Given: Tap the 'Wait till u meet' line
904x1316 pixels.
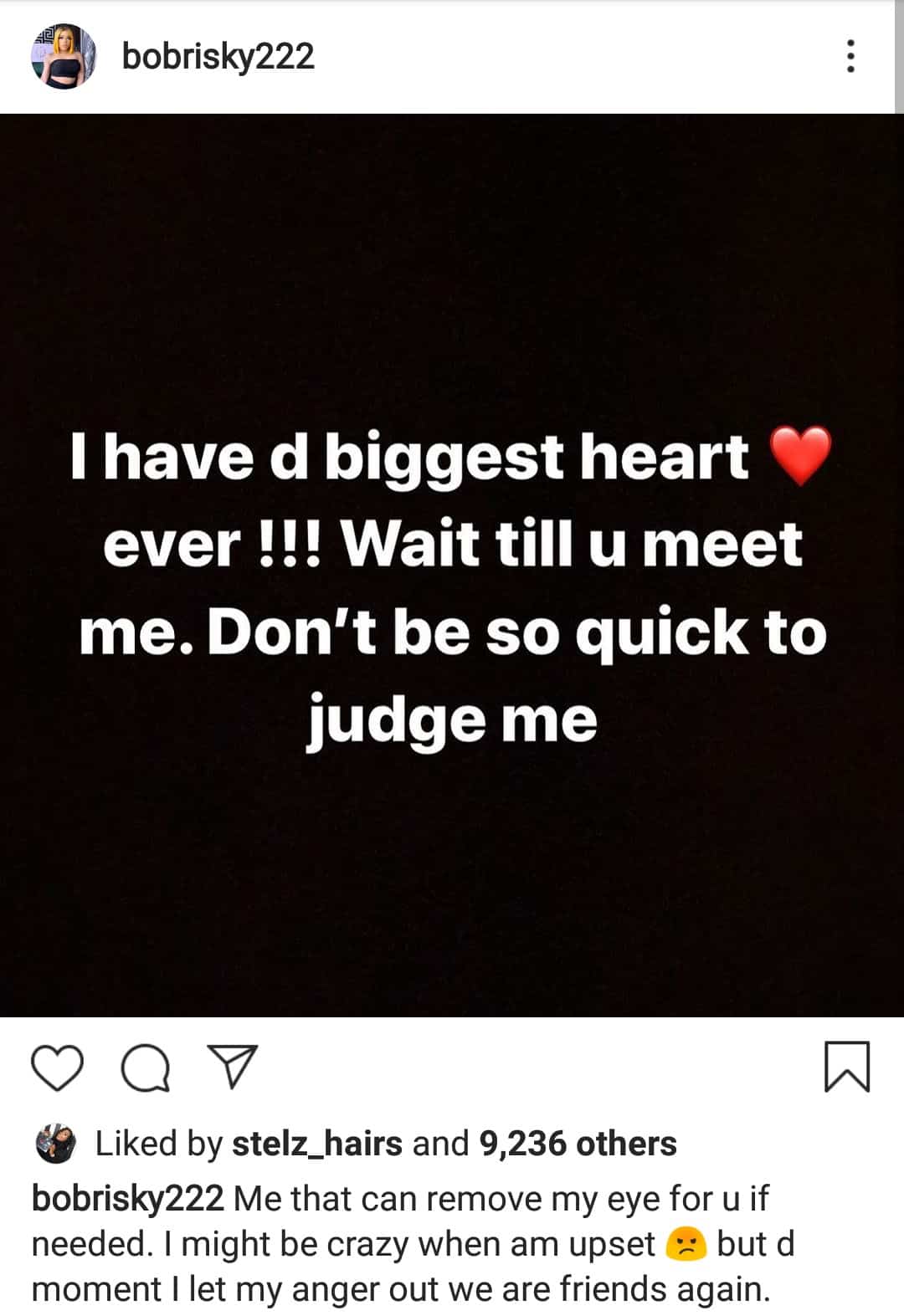Looking at the screenshot, I should click(573, 544).
